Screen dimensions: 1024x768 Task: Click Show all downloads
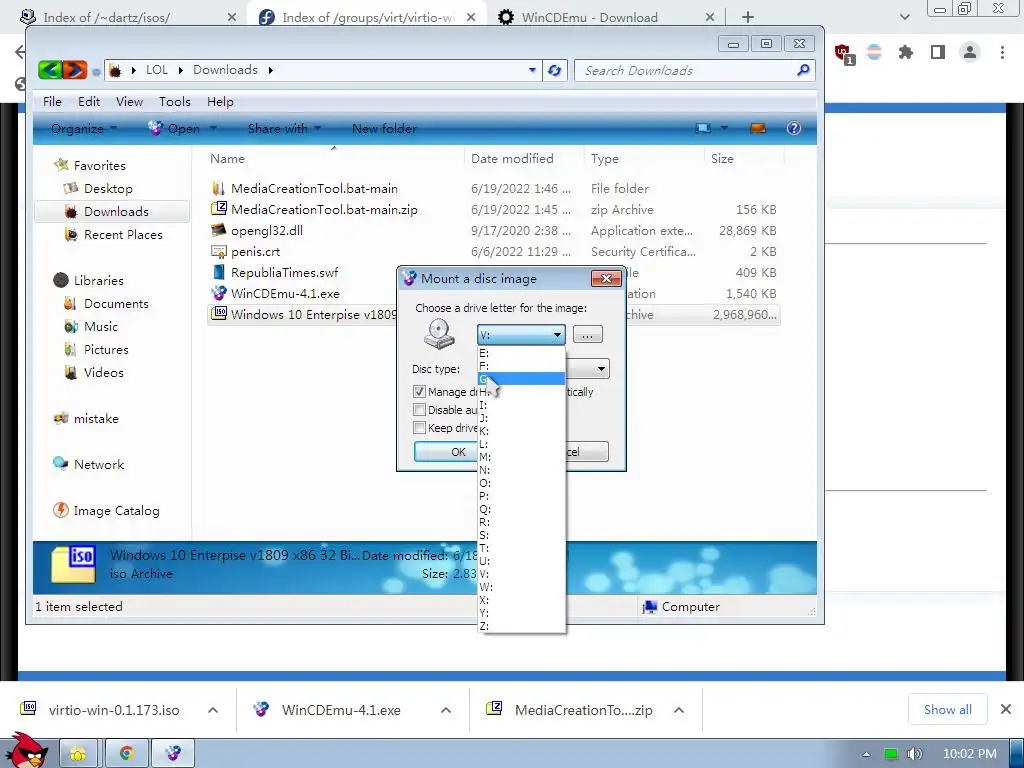947,709
